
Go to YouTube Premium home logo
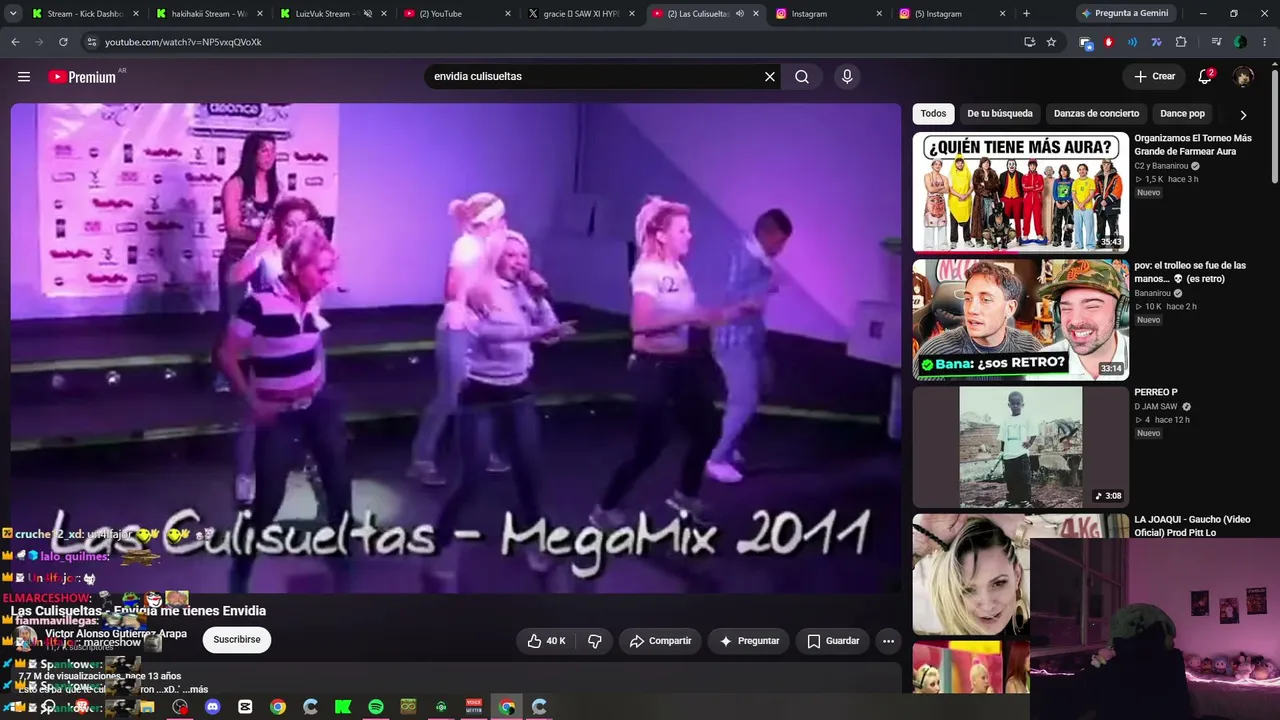click(82, 77)
